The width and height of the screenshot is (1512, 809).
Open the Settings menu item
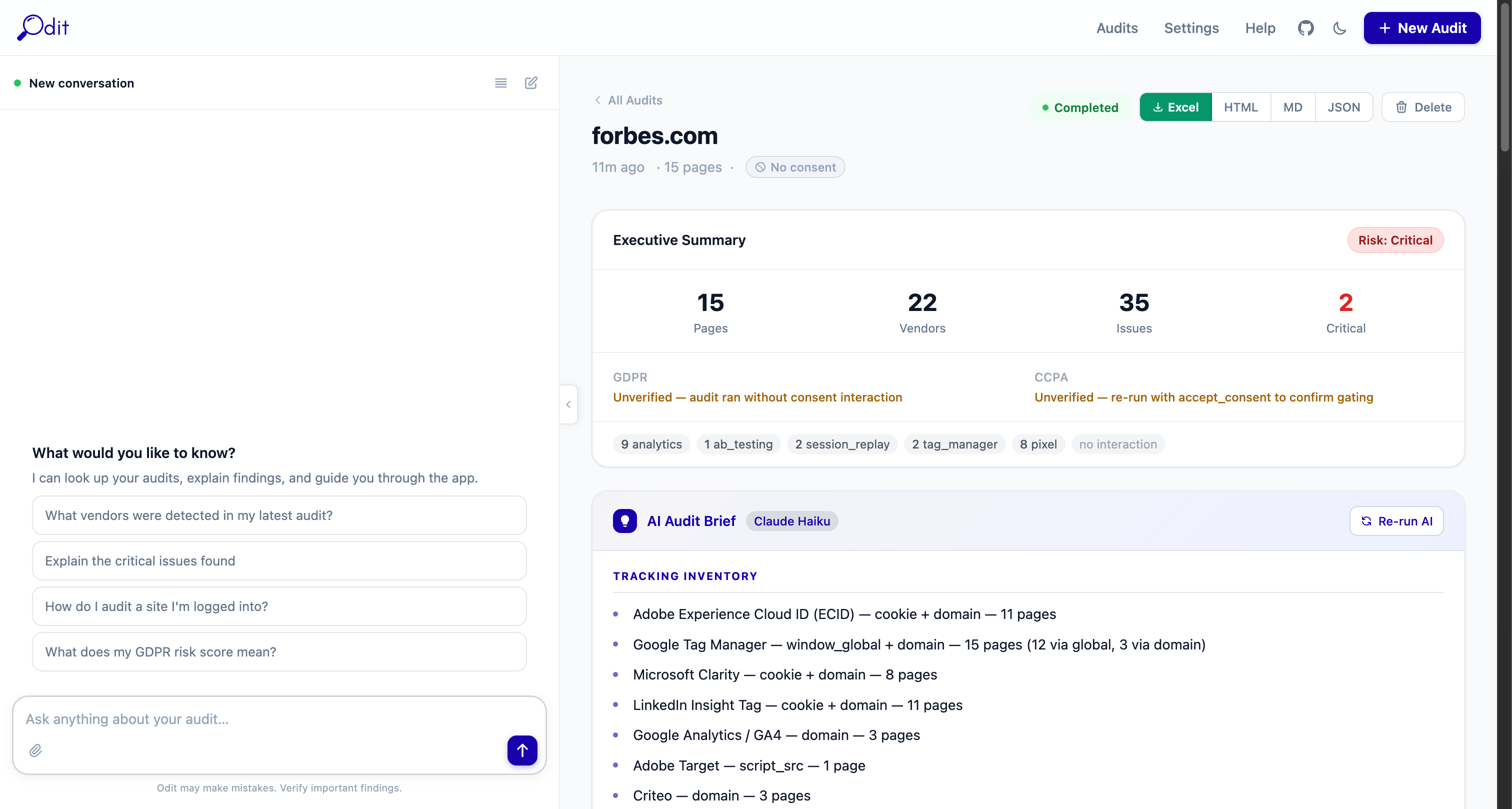point(1191,27)
